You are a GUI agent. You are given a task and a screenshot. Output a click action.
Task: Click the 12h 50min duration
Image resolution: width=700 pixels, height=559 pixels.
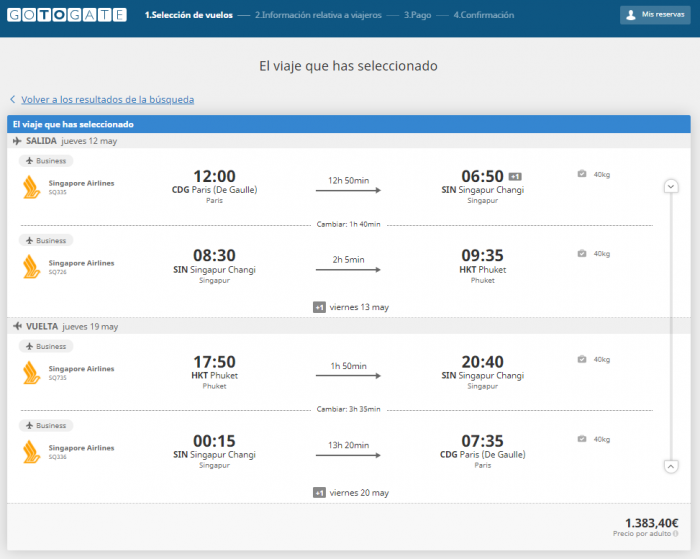click(349, 180)
